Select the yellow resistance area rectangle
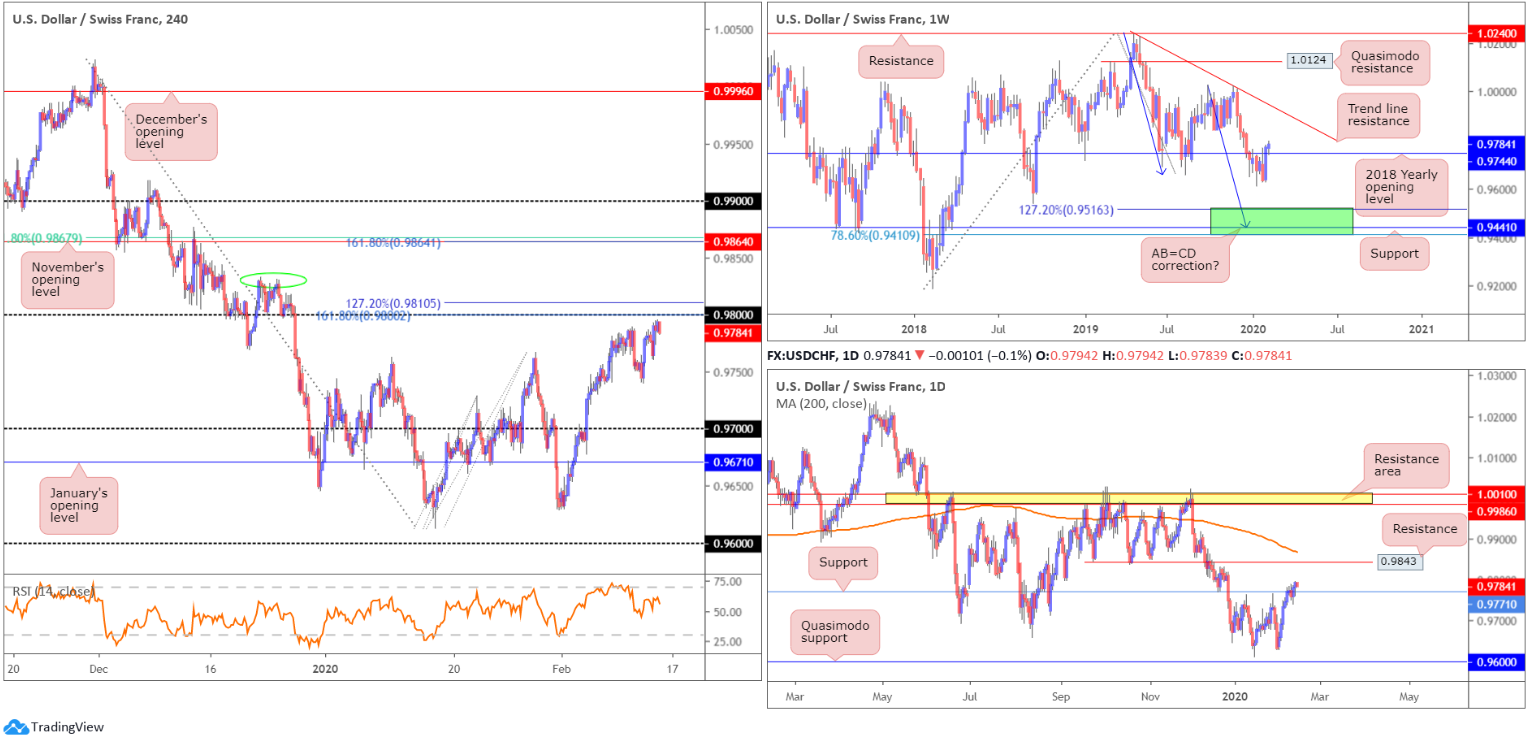 point(1129,498)
